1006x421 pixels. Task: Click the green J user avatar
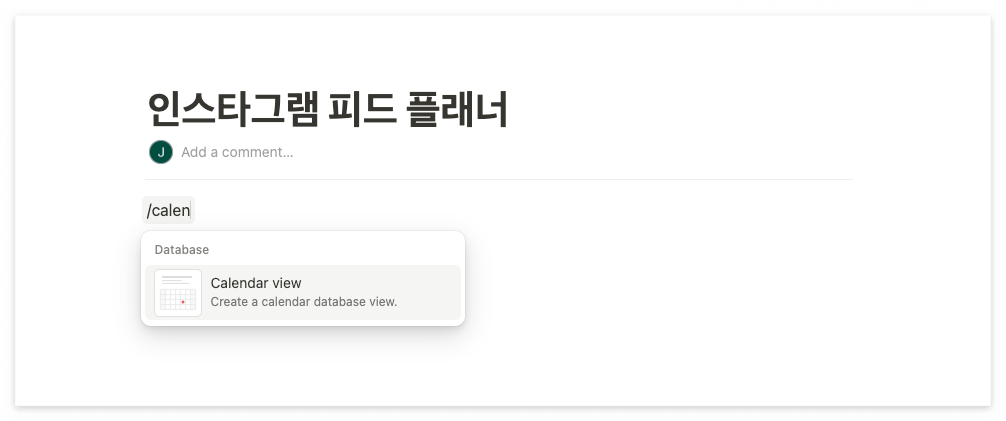pos(161,152)
